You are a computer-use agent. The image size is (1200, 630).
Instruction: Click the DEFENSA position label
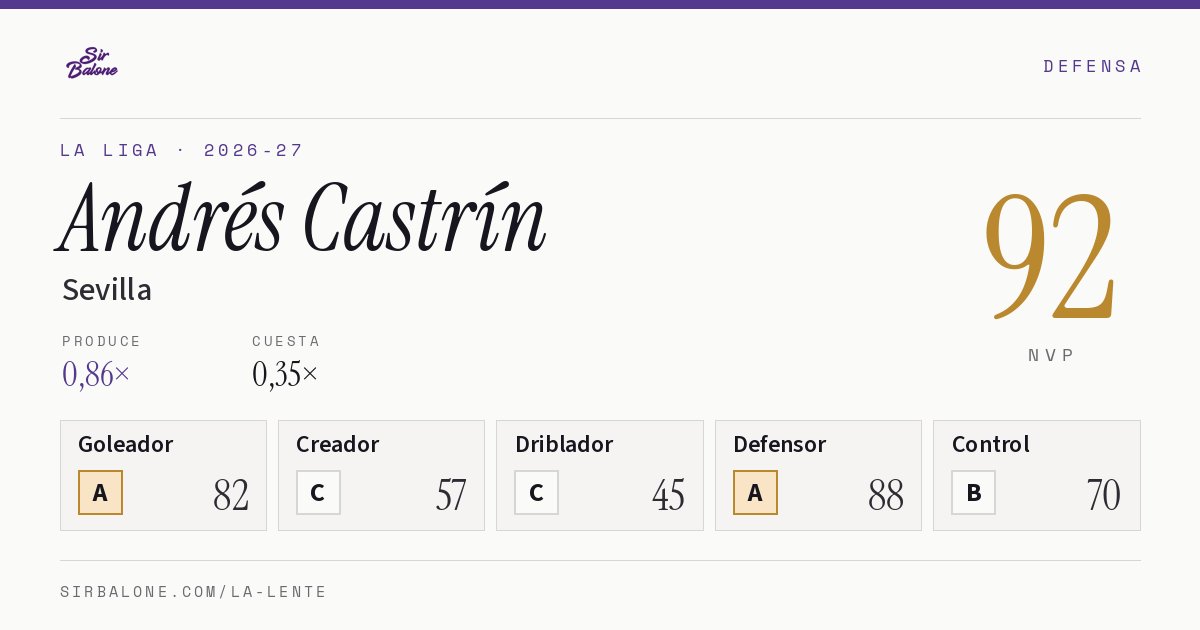click(x=1092, y=66)
